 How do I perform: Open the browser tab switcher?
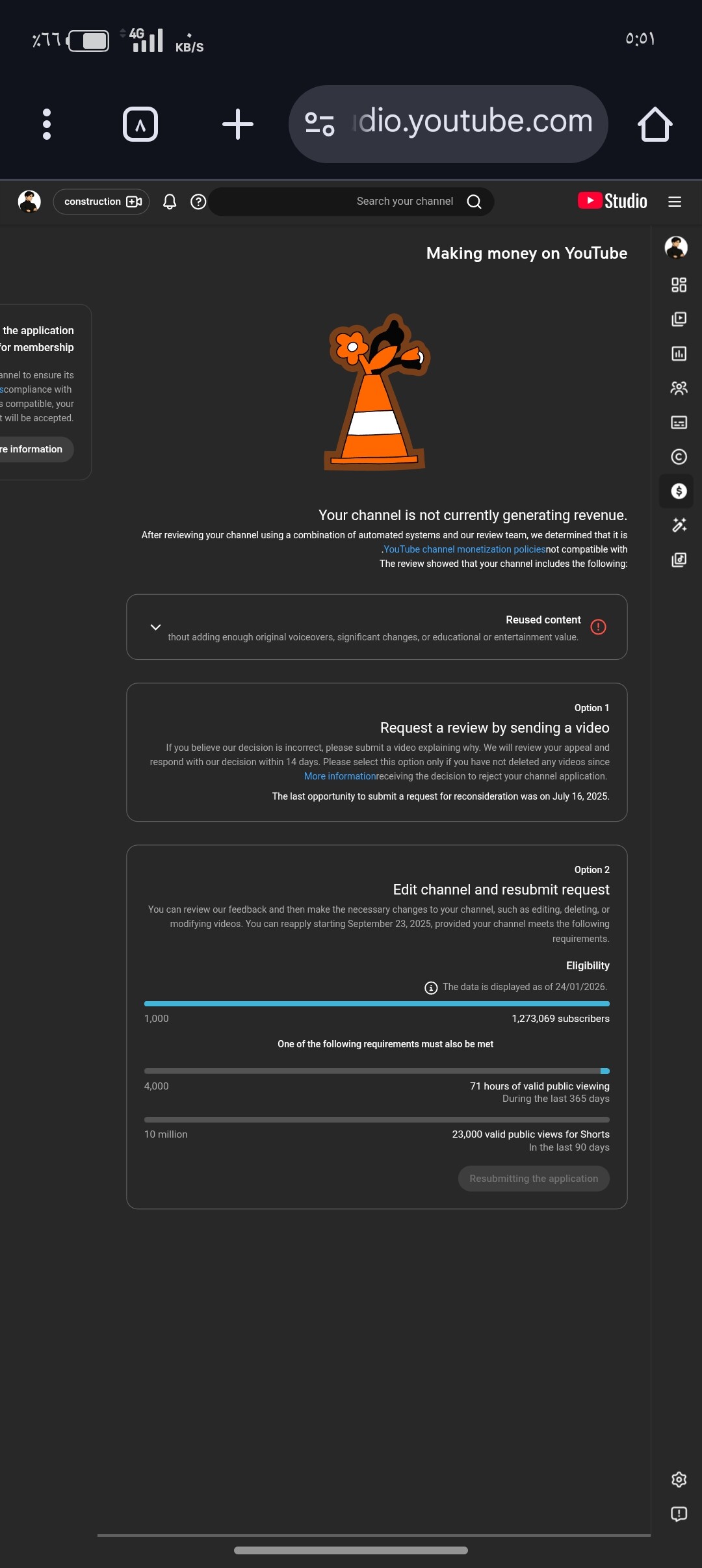click(x=140, y=124)
